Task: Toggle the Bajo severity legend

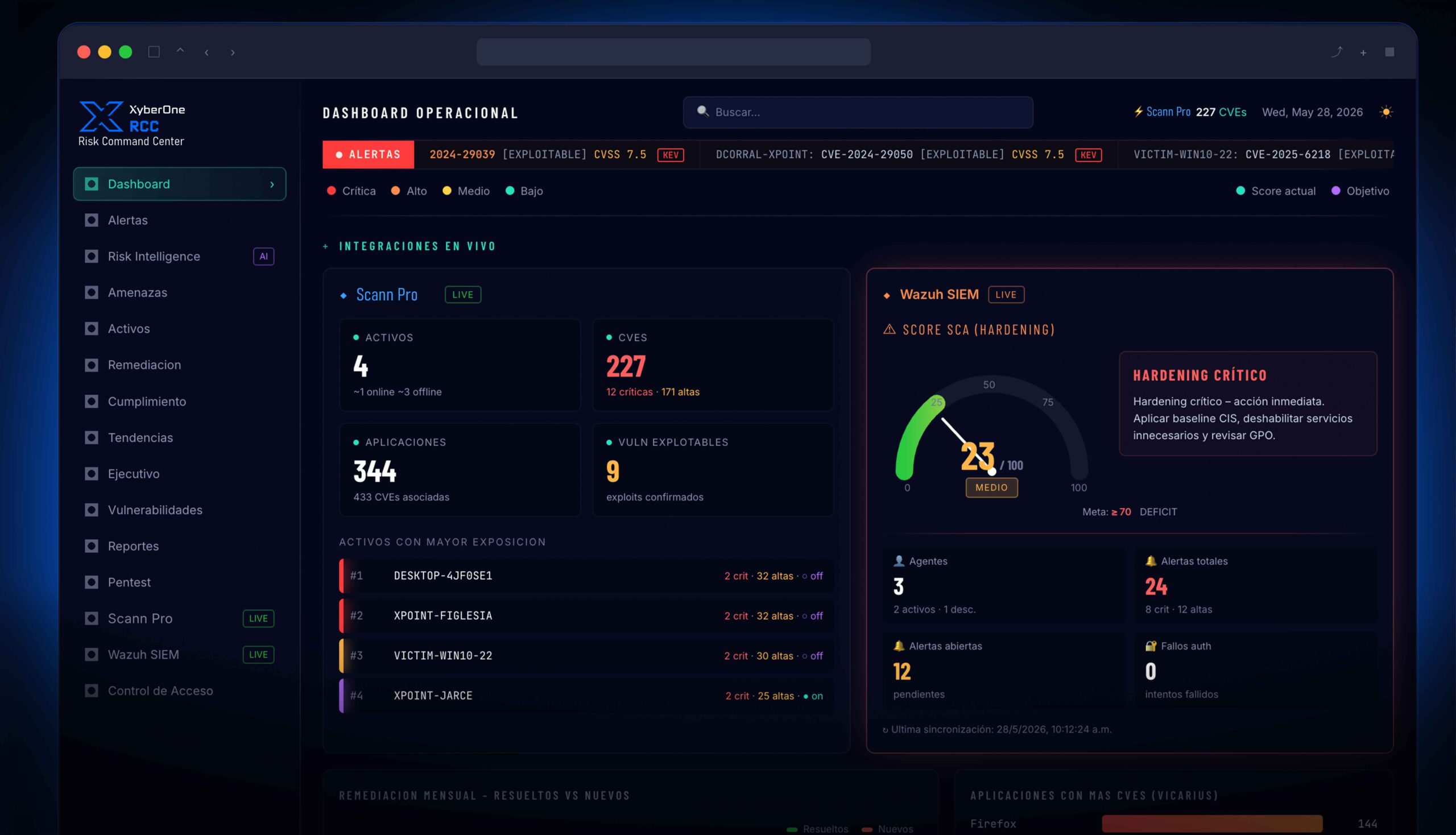Action: point(524,191)
